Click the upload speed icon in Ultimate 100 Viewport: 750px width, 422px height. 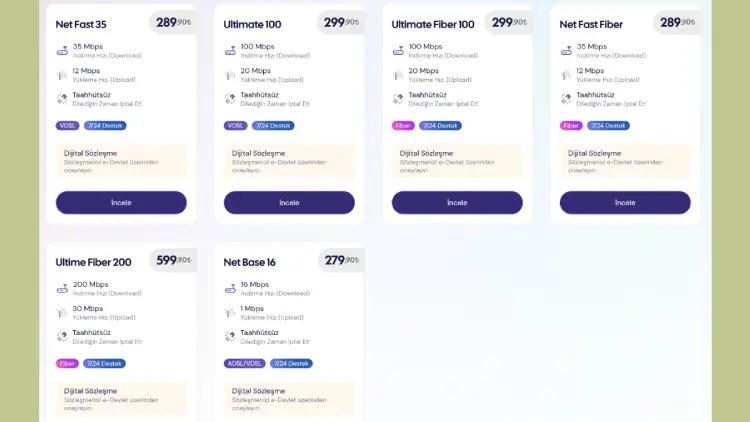click(230, 74)
